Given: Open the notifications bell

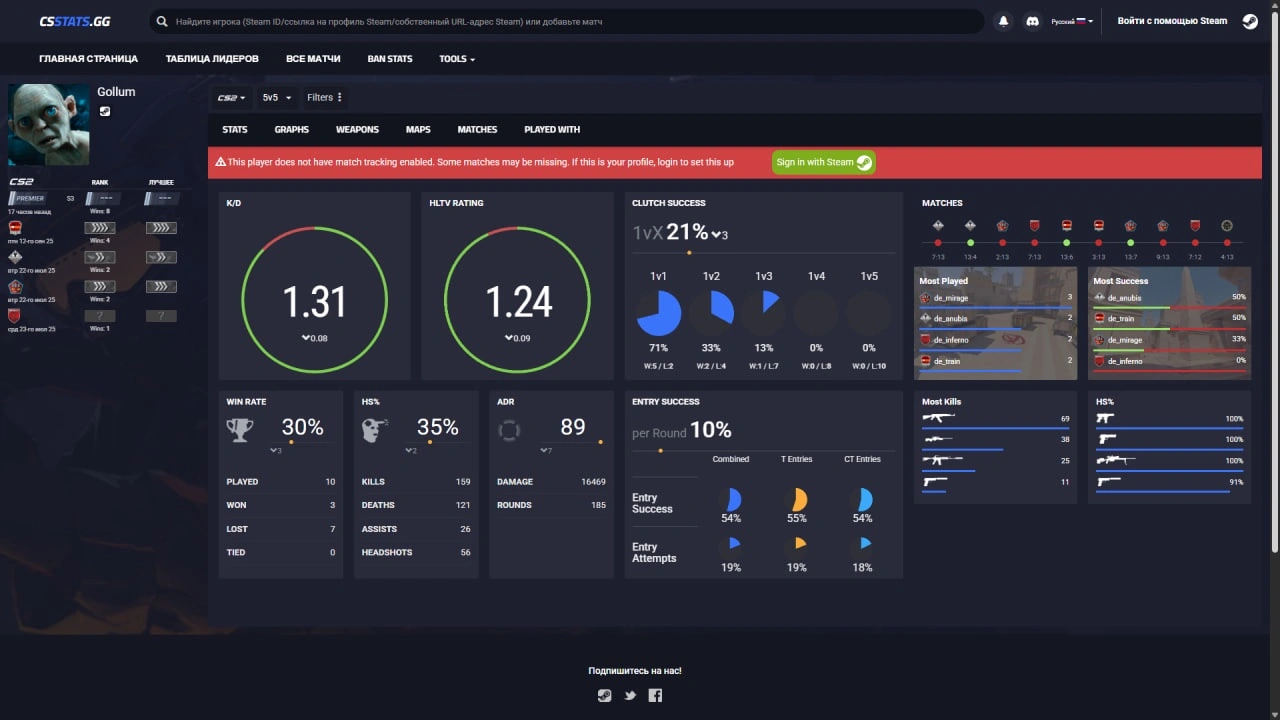Looking at the screenshot, I should point(1003,21).
